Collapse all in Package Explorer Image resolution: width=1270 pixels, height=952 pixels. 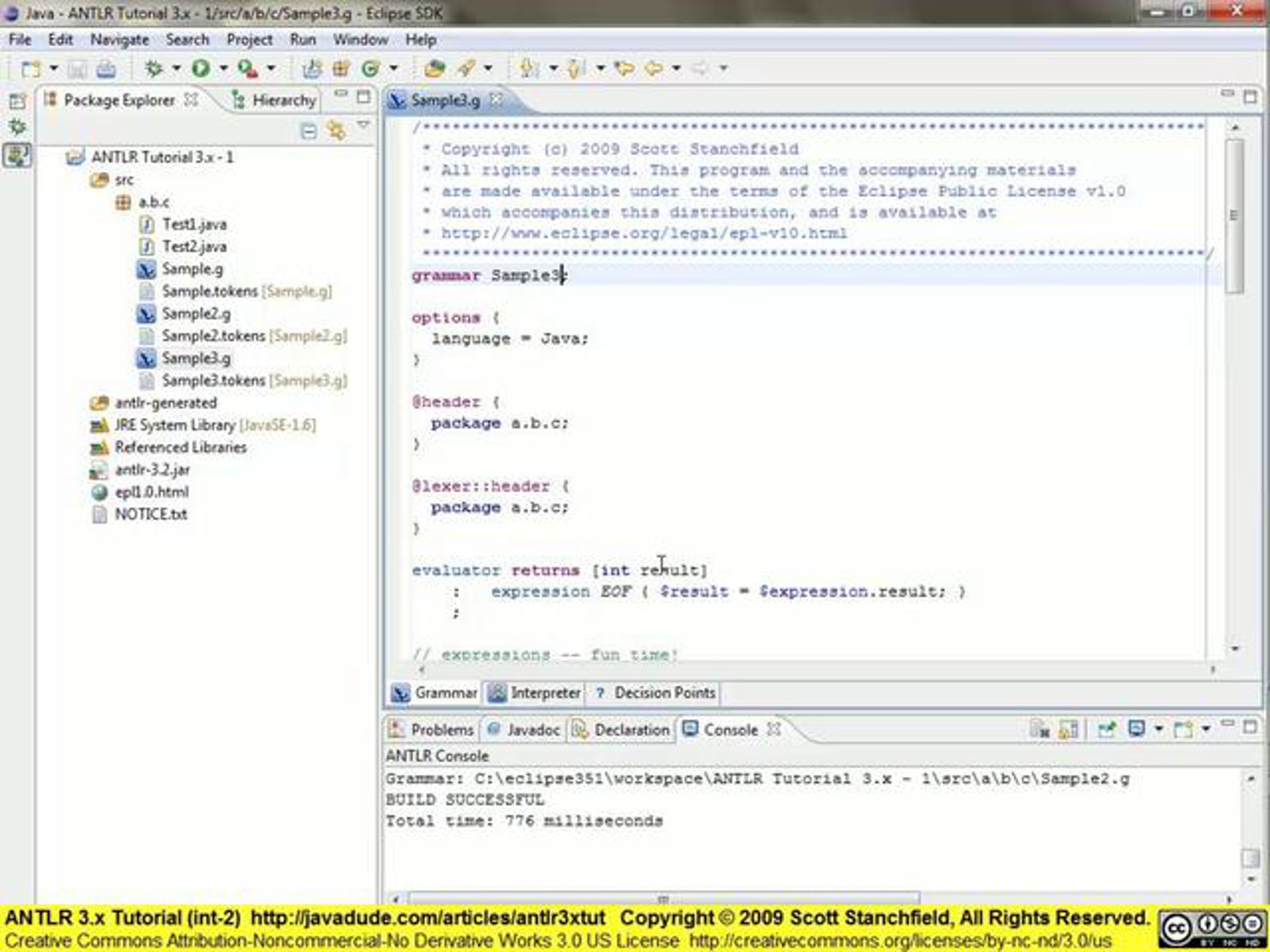tap(309, 131)
